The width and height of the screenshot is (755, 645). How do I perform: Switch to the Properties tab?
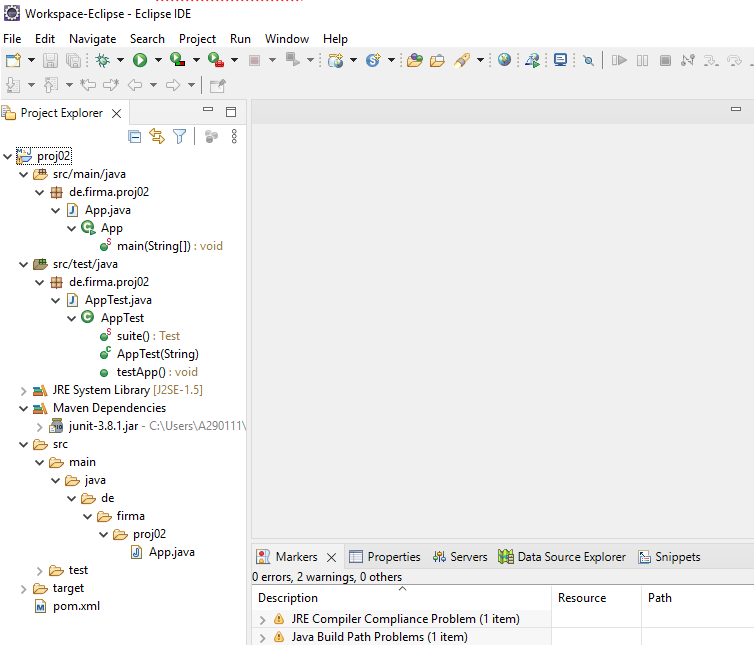click(384, 557)
